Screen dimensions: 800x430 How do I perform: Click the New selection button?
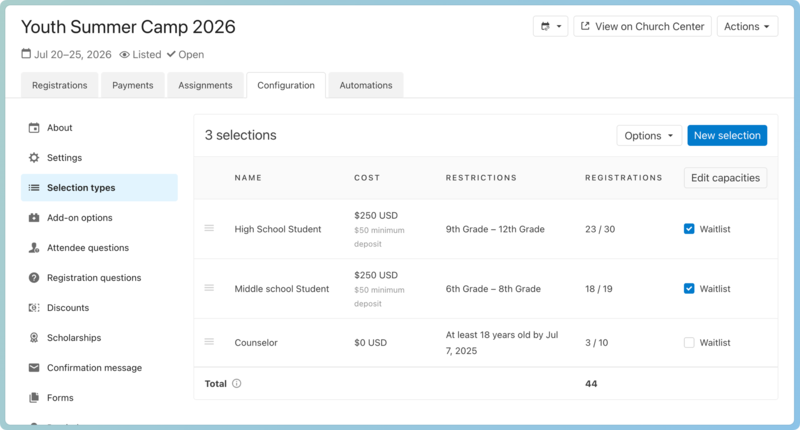(726, 136)
